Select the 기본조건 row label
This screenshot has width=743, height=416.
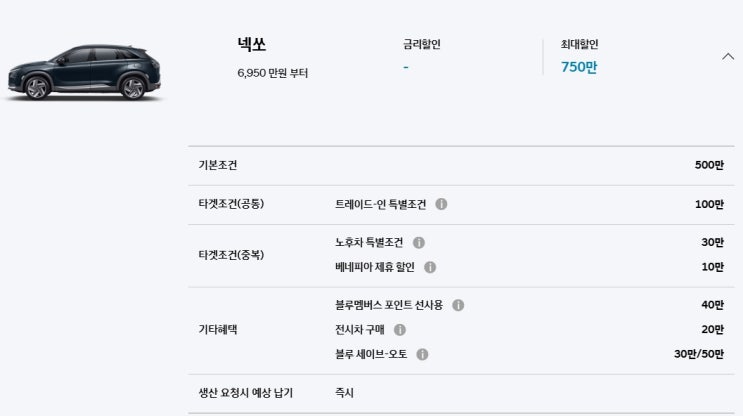218,165
